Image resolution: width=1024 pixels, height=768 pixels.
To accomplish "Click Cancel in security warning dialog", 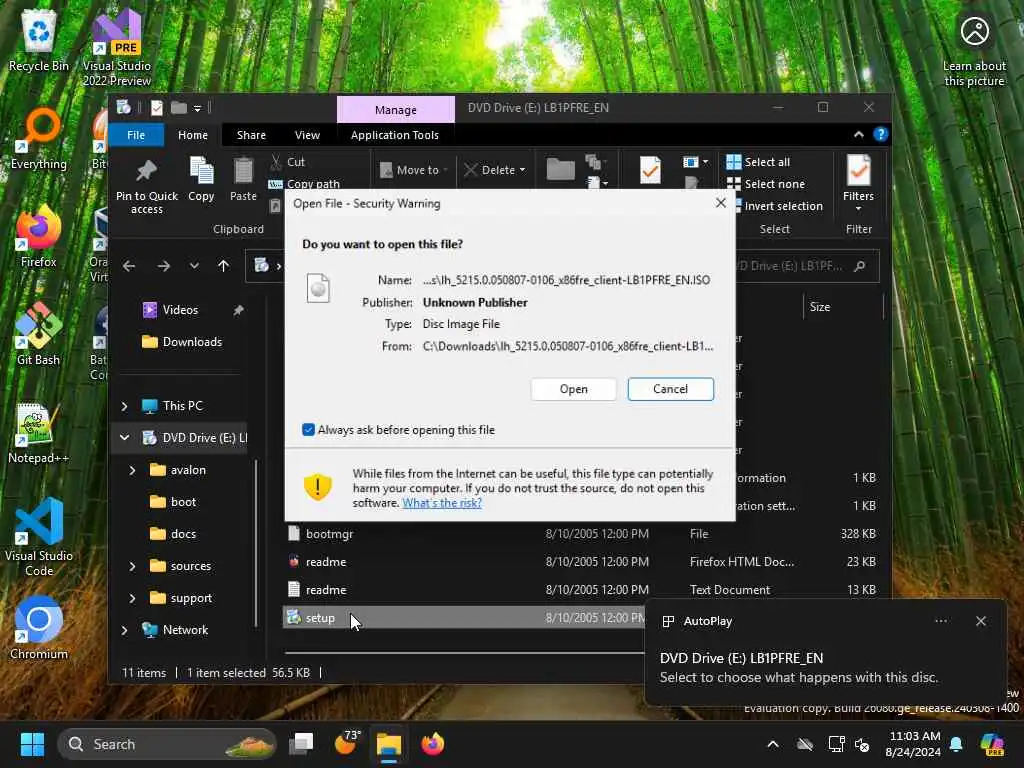I will pyautogui.click(x=670, y=389).
